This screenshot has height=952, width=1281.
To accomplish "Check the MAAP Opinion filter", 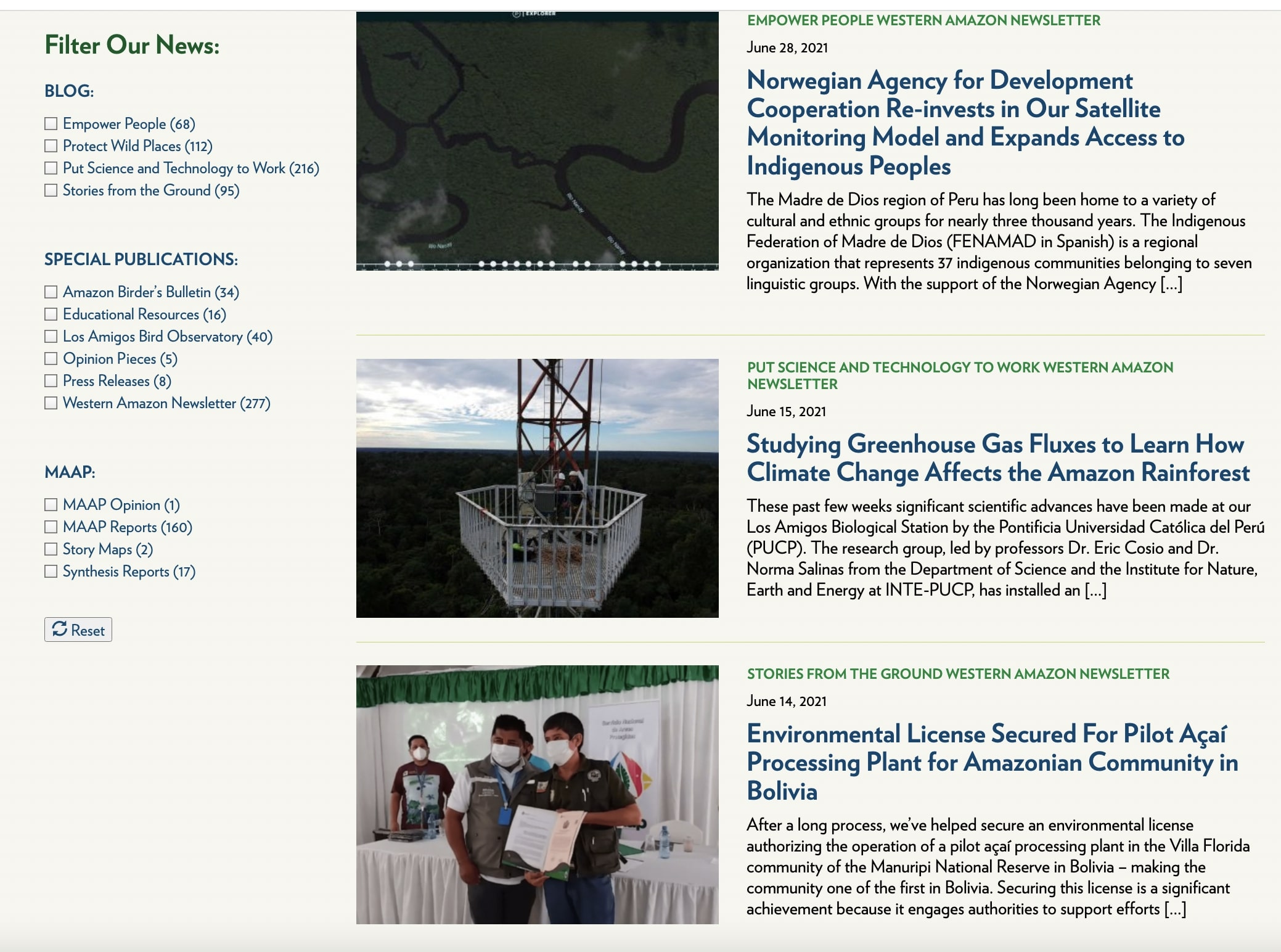I will [51, 505].
